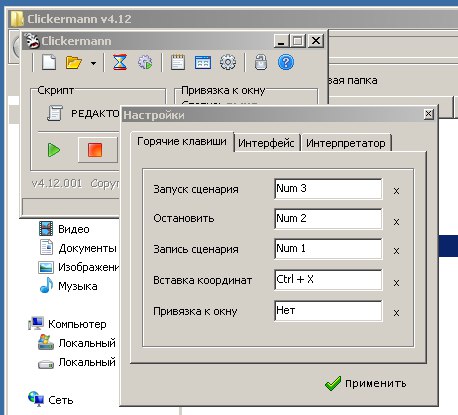Screen dimensions: 458x415
Task: Switch to the Горячие клавиши tab
Action: (182, 142)
